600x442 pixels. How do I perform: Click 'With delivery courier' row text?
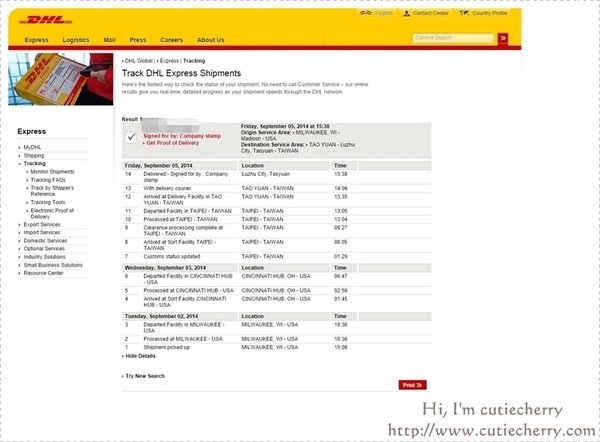(167, 188)
